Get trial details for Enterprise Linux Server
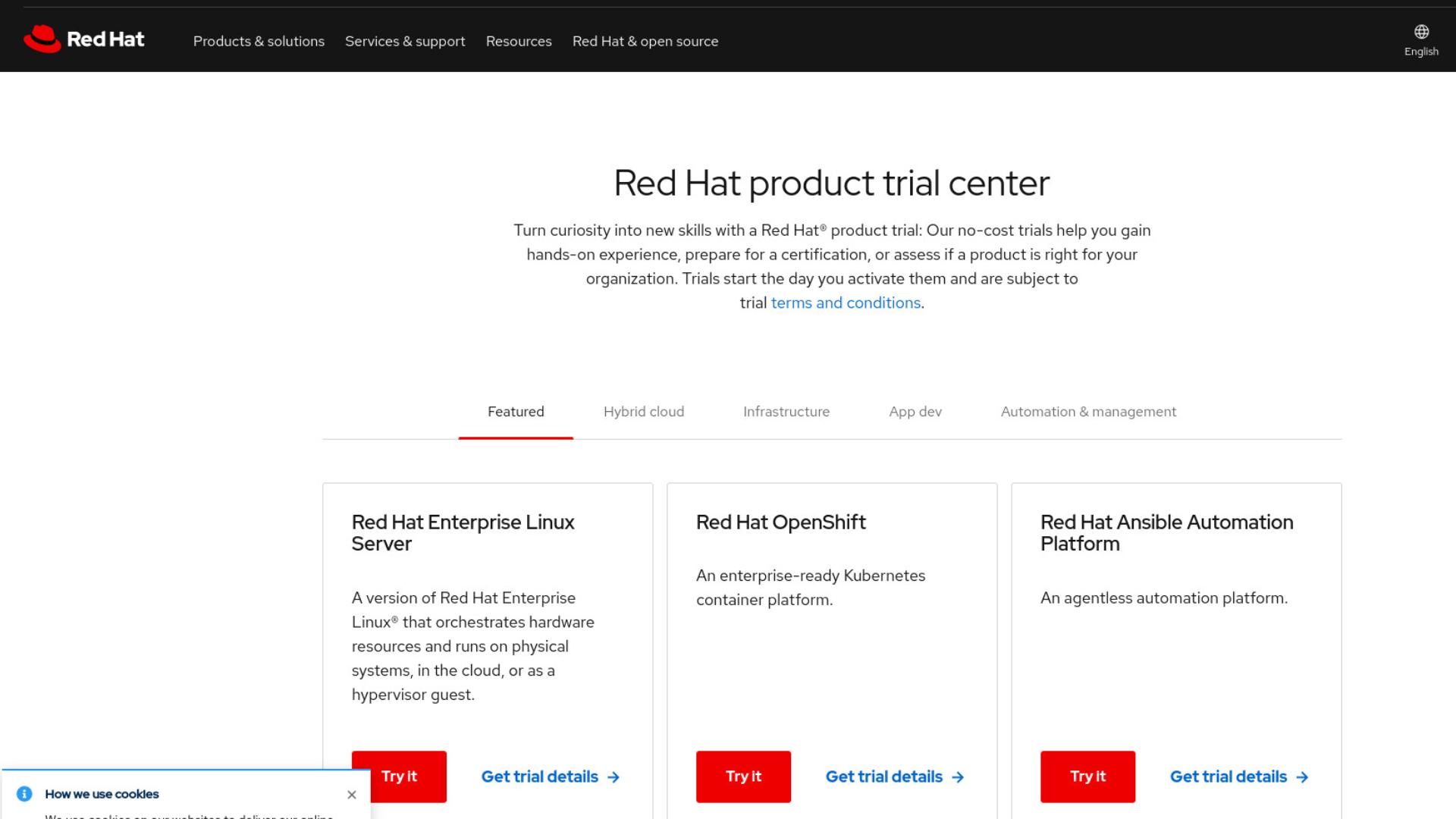Screen dimensions: 1456x819 point(551,777)
